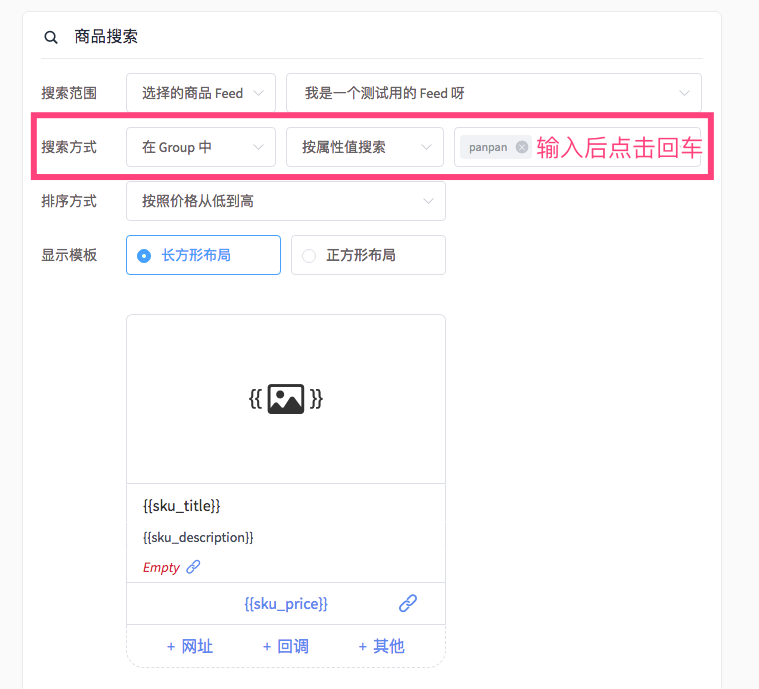Click the Empty link text
The image size is (759, 689).
point(161,567)
